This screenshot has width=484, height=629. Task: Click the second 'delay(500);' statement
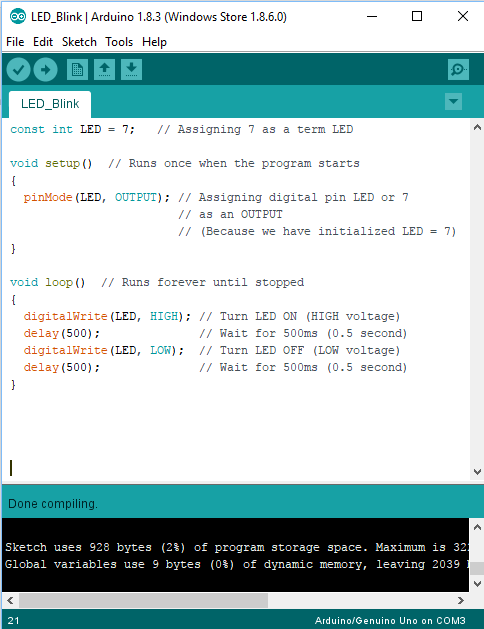62,367
